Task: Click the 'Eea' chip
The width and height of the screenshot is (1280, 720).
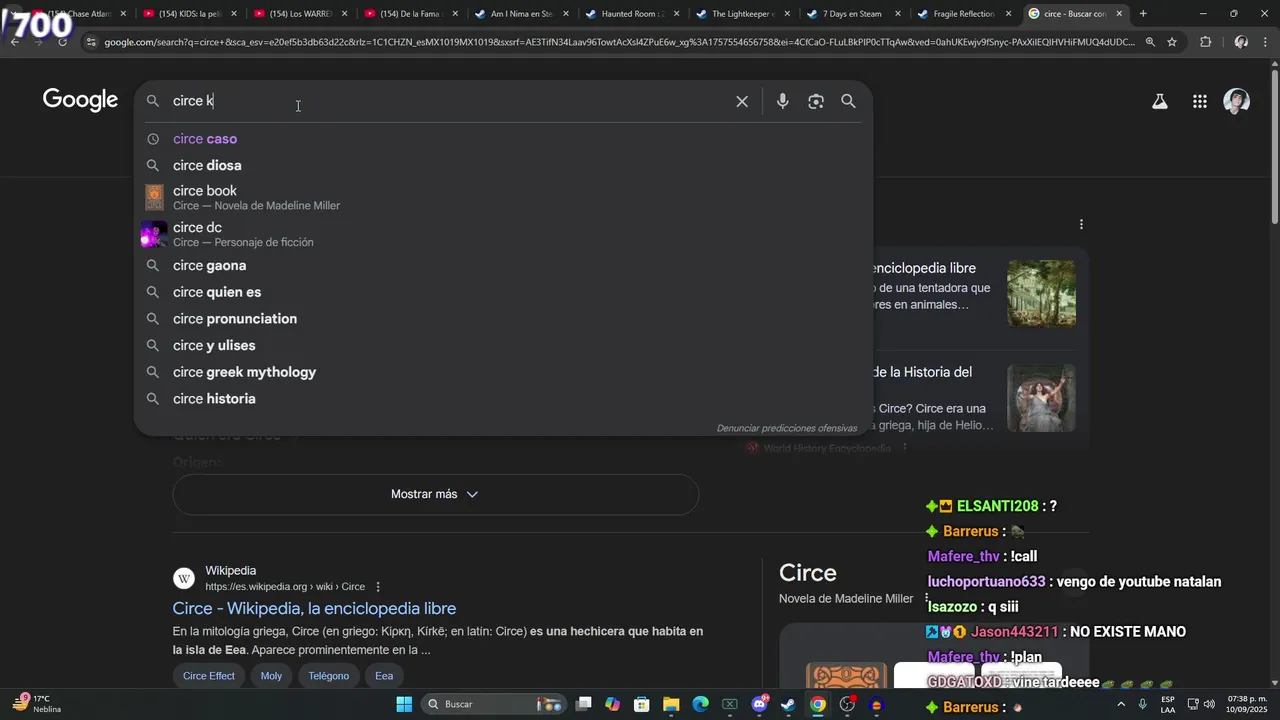Action: tap(384, 676)
